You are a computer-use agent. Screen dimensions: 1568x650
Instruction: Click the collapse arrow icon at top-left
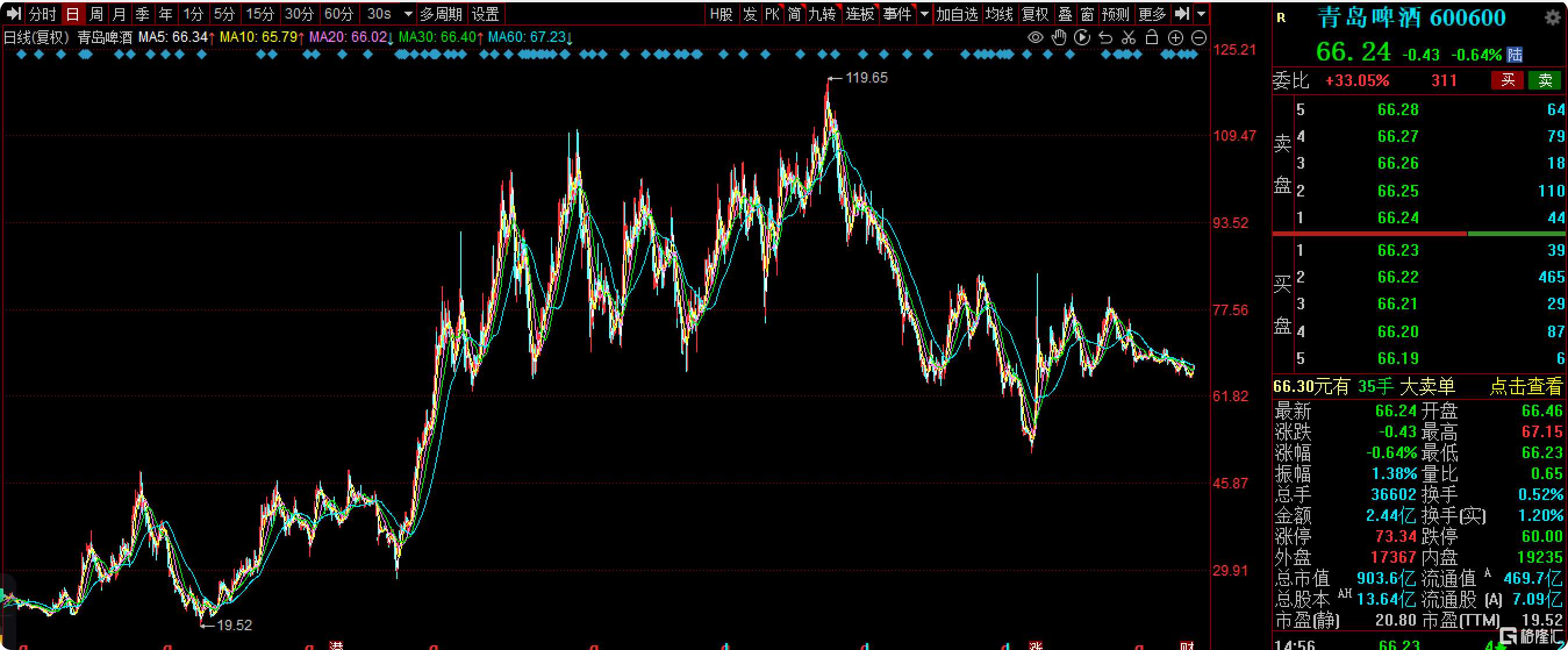click(x=13, y=13)
